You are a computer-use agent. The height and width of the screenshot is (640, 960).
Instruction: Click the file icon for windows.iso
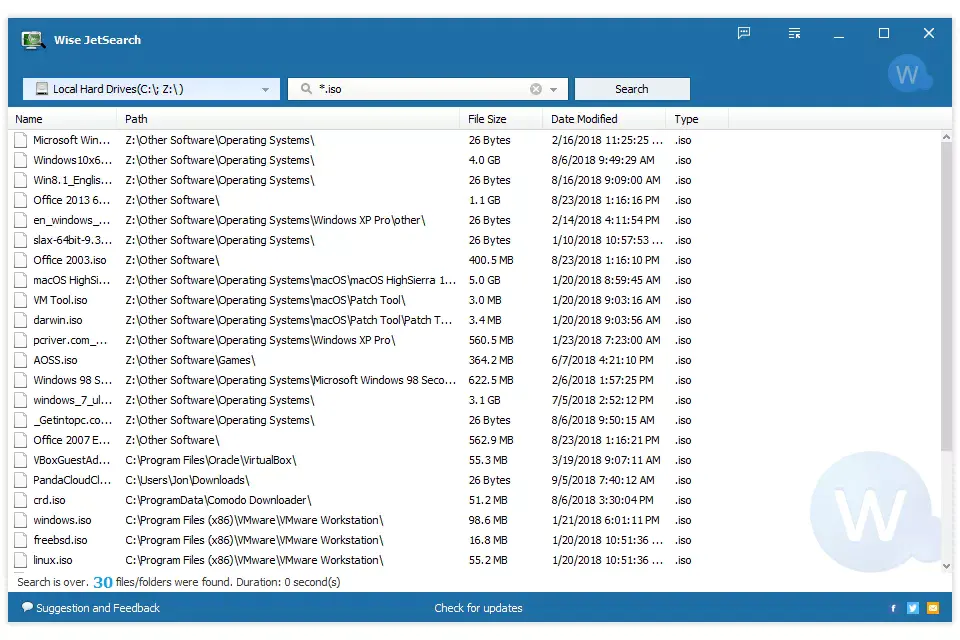pos(21,521)
